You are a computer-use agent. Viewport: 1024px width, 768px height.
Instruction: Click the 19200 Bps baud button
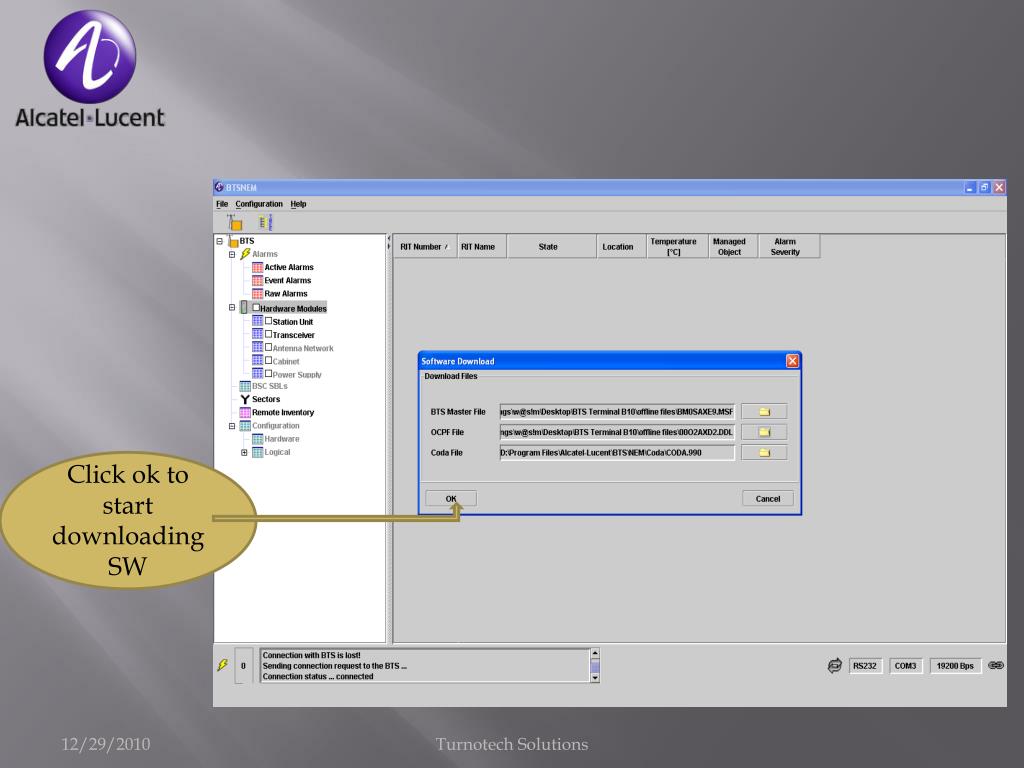pos(955,665)
